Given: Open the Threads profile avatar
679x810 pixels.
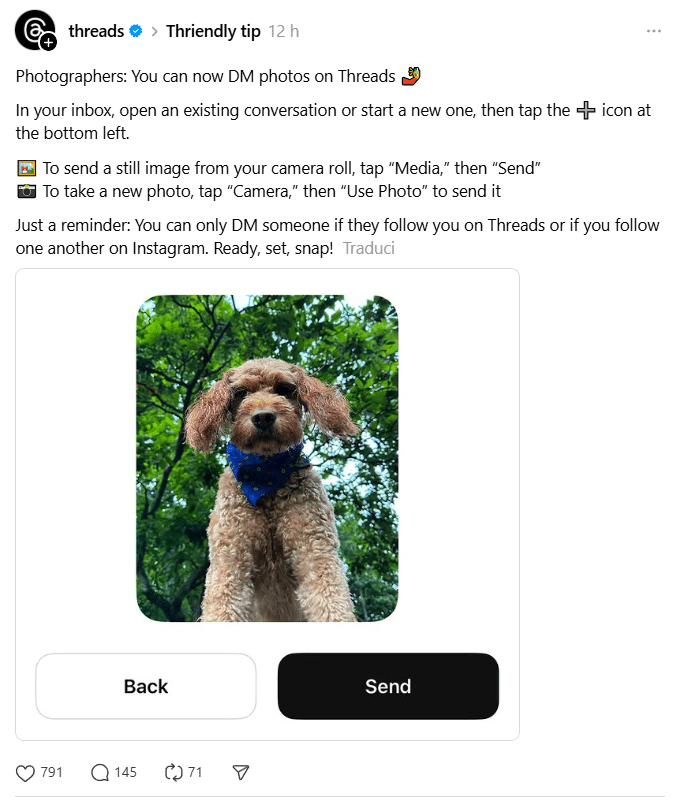Looking at the screenshot, I should coord(34,30).
